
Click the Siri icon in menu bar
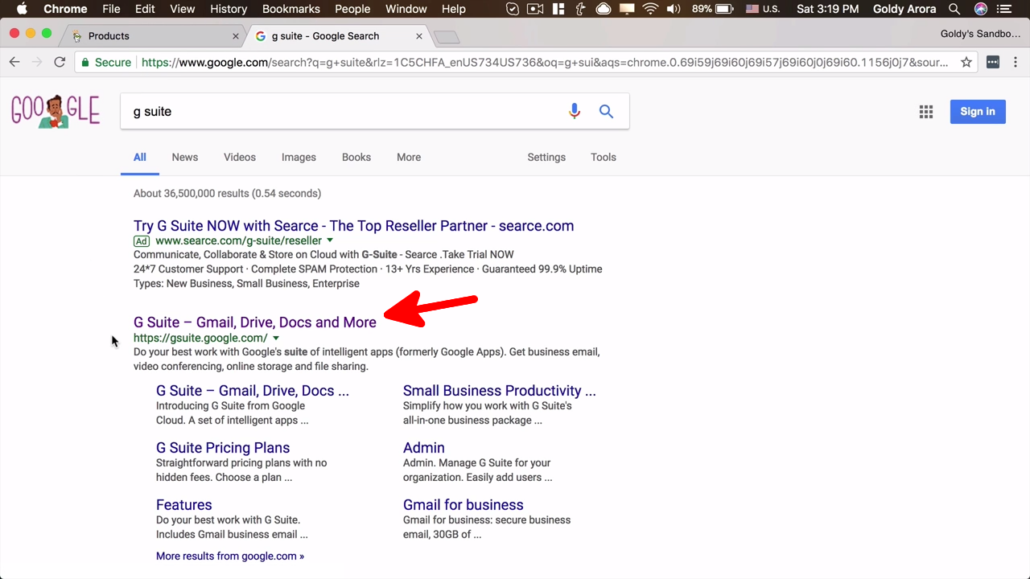point(980,9)
